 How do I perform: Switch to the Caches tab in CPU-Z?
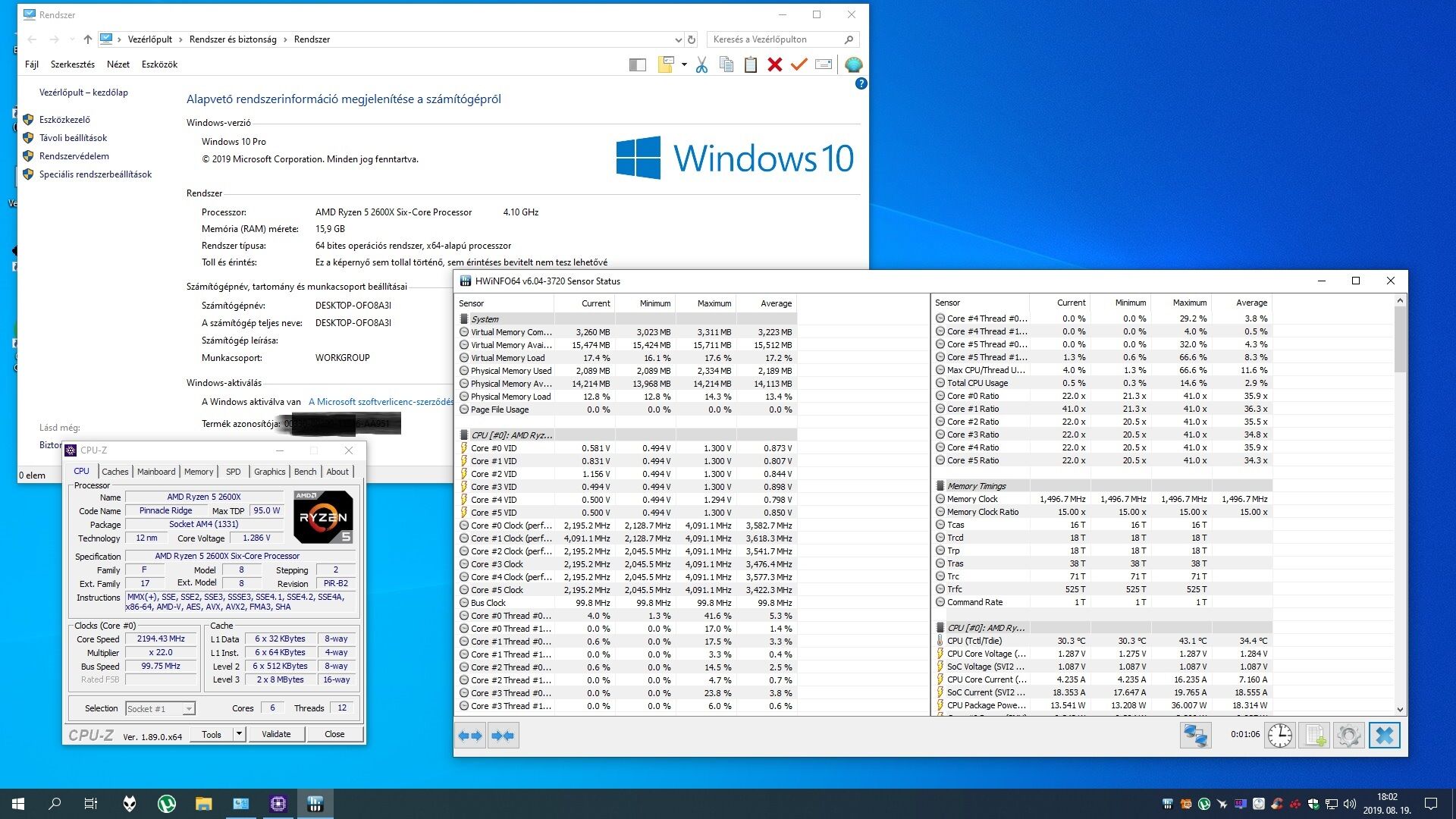click(x=115, y=472)
